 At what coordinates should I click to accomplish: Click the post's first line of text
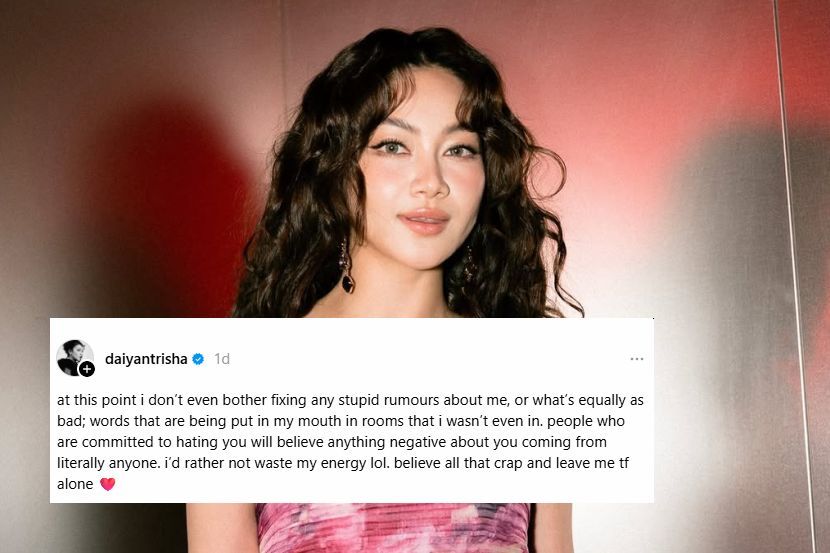[350, 400]
